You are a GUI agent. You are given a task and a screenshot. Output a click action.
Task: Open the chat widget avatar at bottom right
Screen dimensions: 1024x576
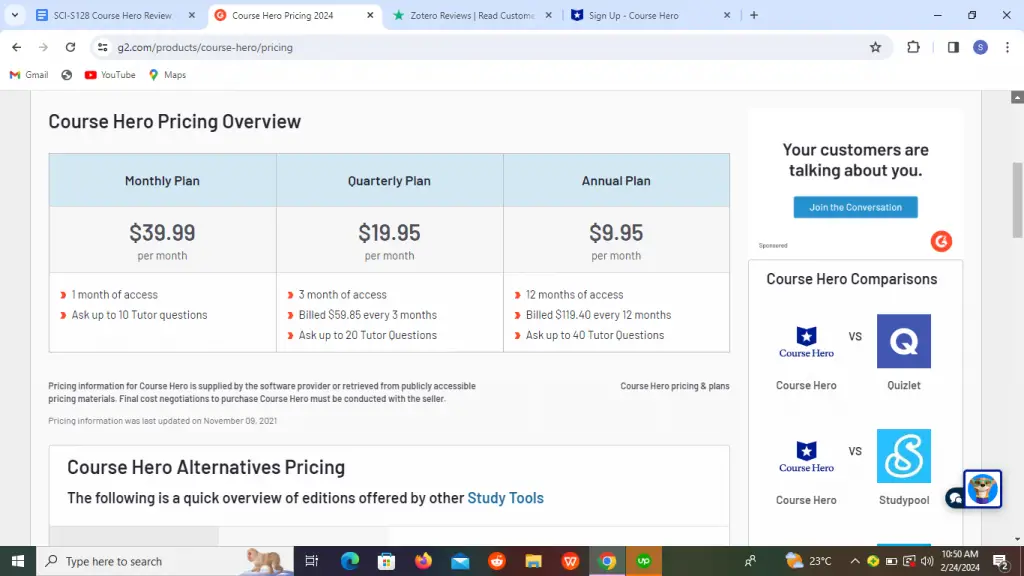point(981,489)
